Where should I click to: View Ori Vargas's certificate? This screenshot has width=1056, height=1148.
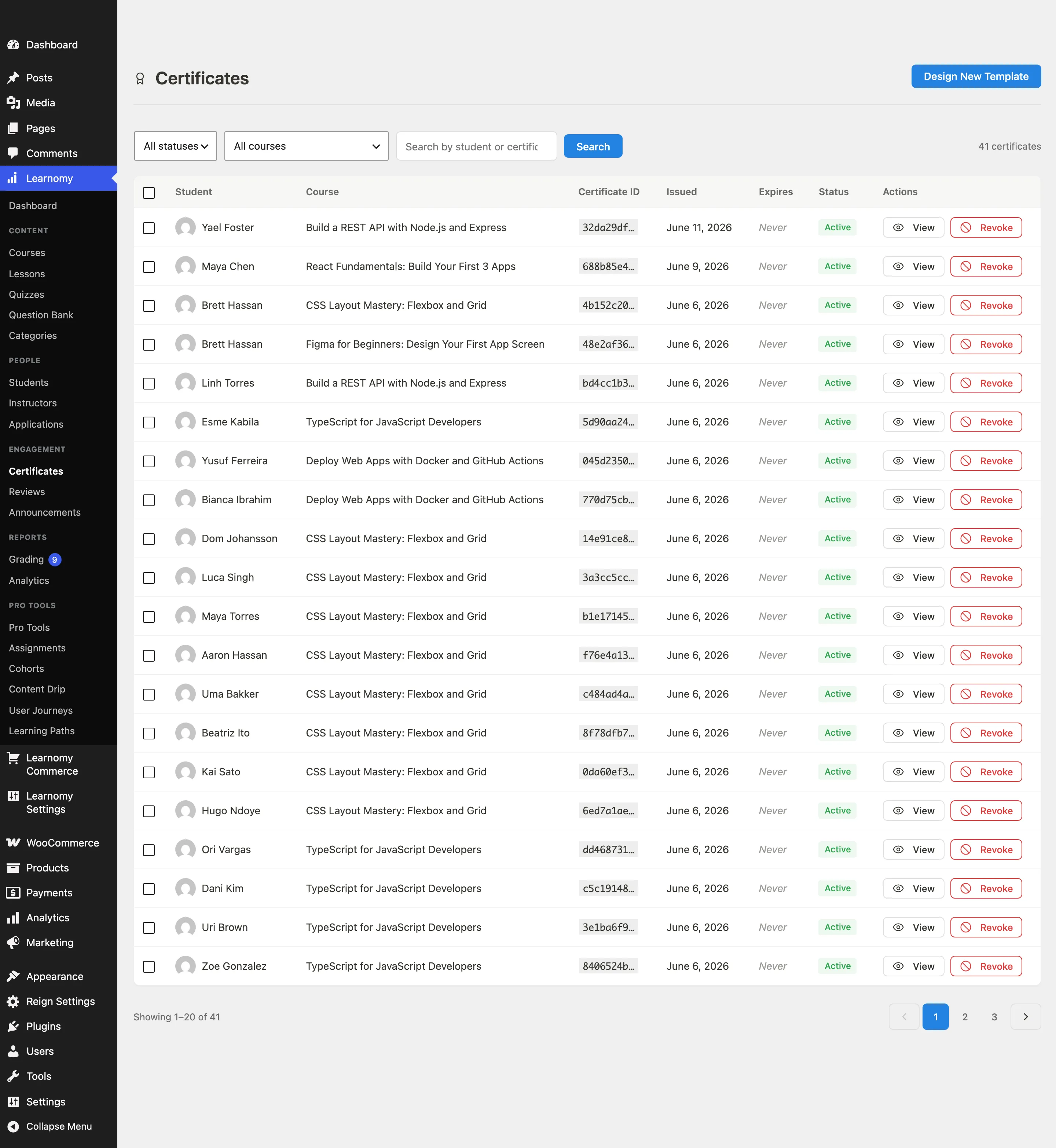pos(913,849)
